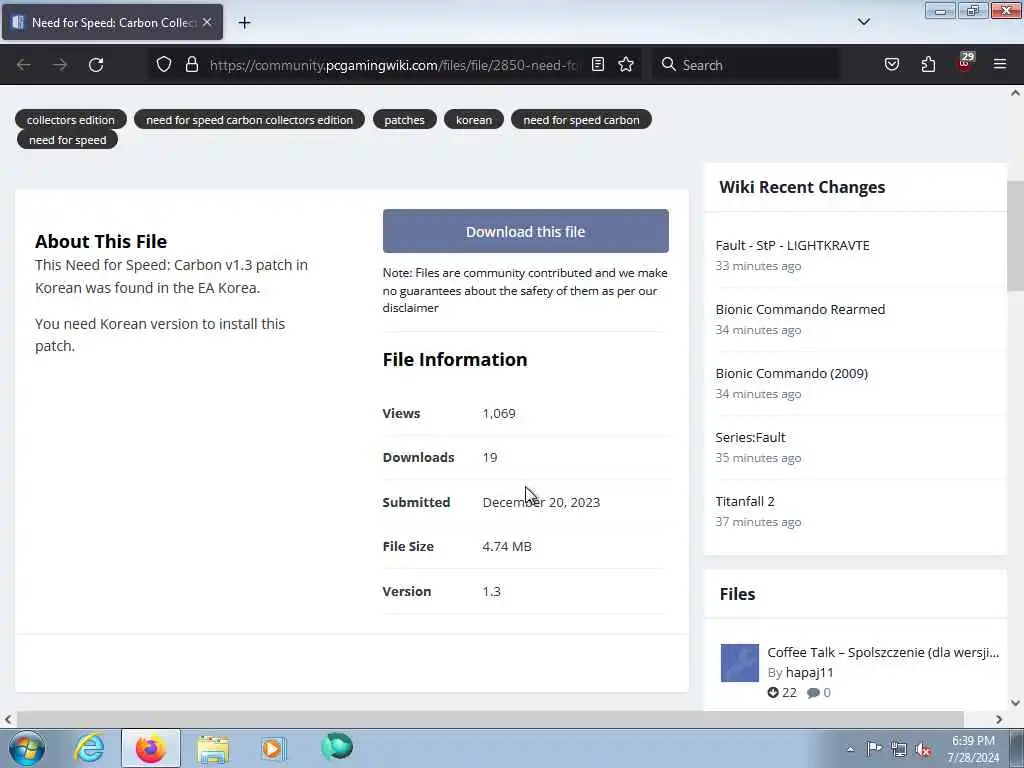The height and width of the screenshot is (768, 1024).
Task: Open the tracking protection shield icon
Action: click(164, 64)
